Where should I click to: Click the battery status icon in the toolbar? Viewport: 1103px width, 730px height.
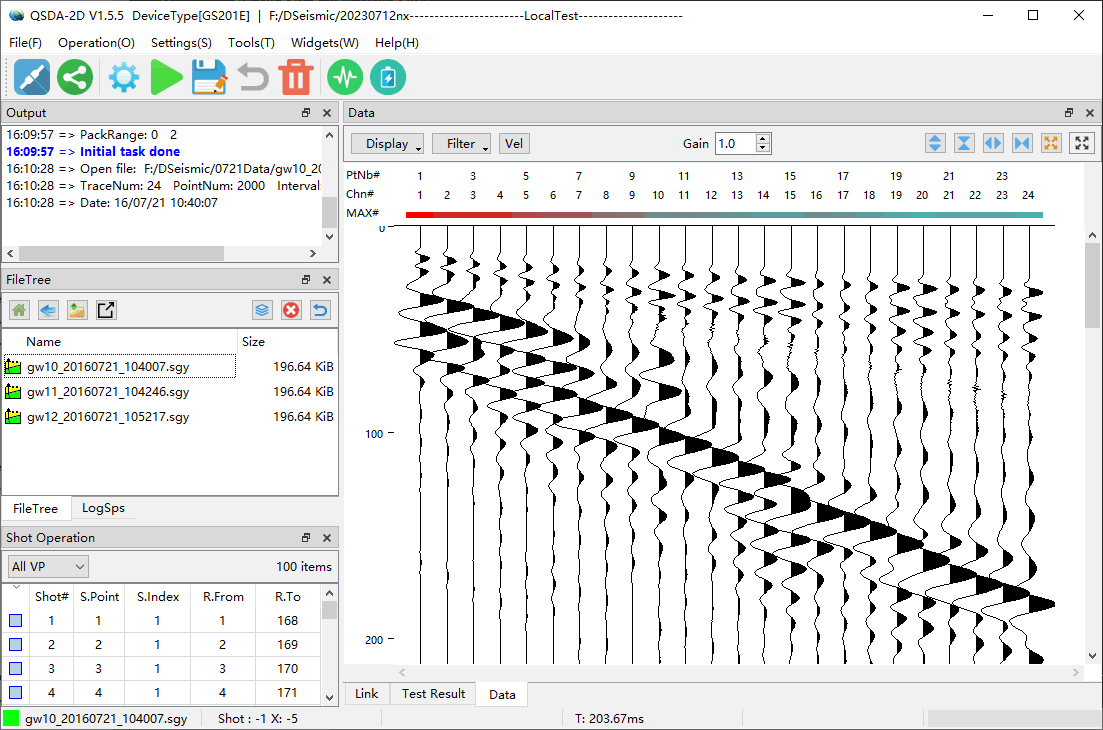[387, 77]
